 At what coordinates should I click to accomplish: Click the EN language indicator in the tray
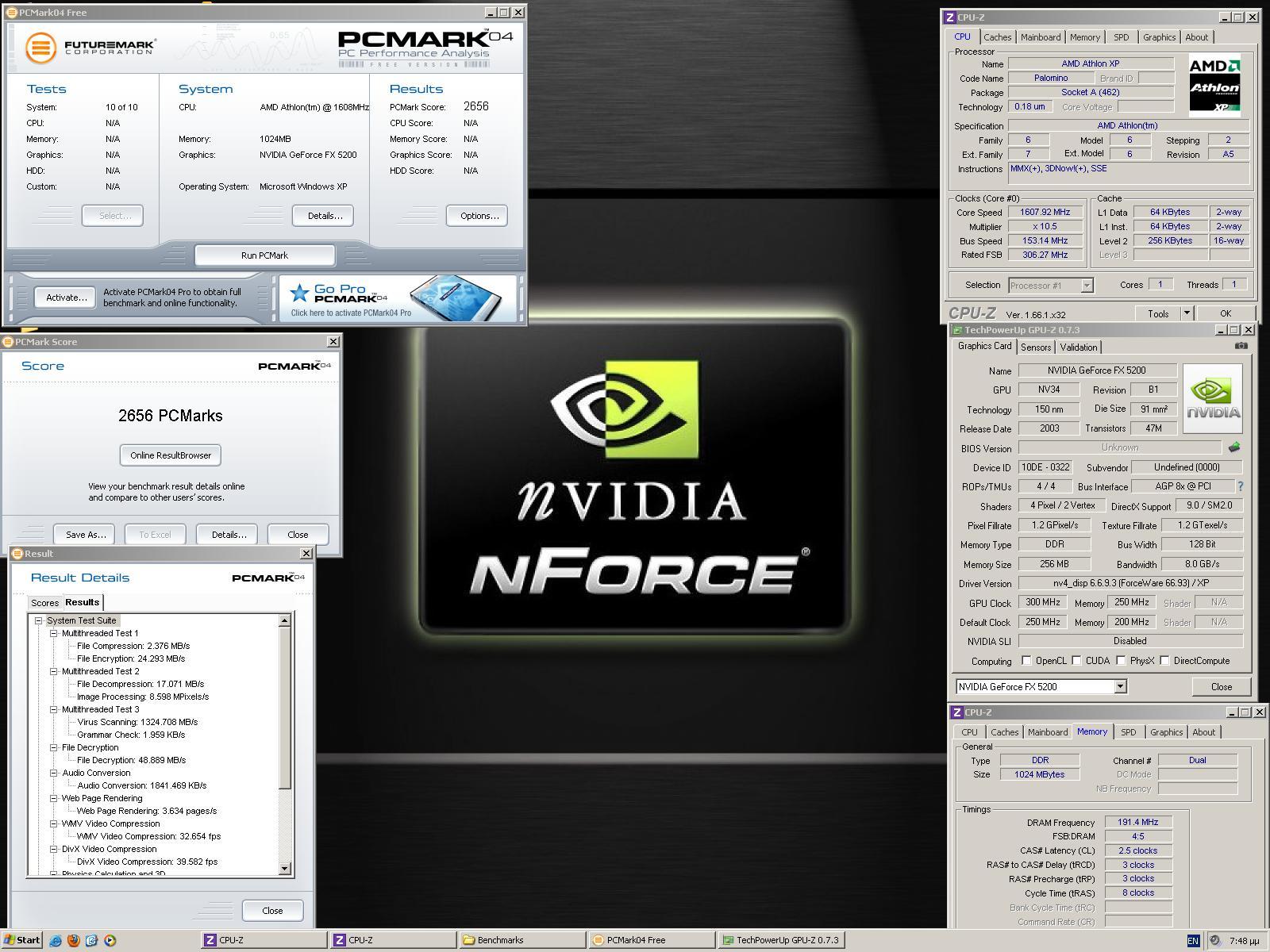[x=1193, y=940]
